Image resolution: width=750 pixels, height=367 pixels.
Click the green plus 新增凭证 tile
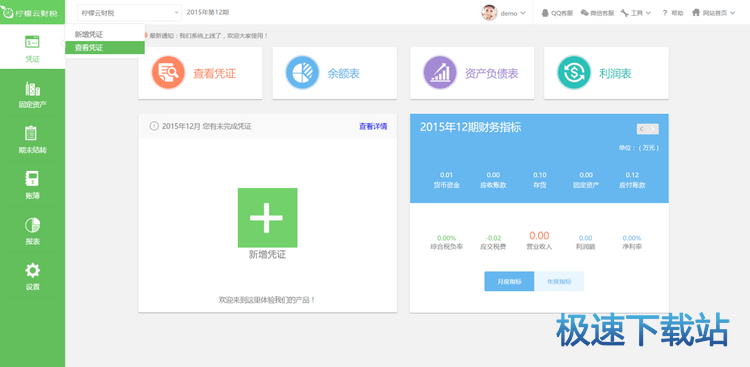point(267,218)
